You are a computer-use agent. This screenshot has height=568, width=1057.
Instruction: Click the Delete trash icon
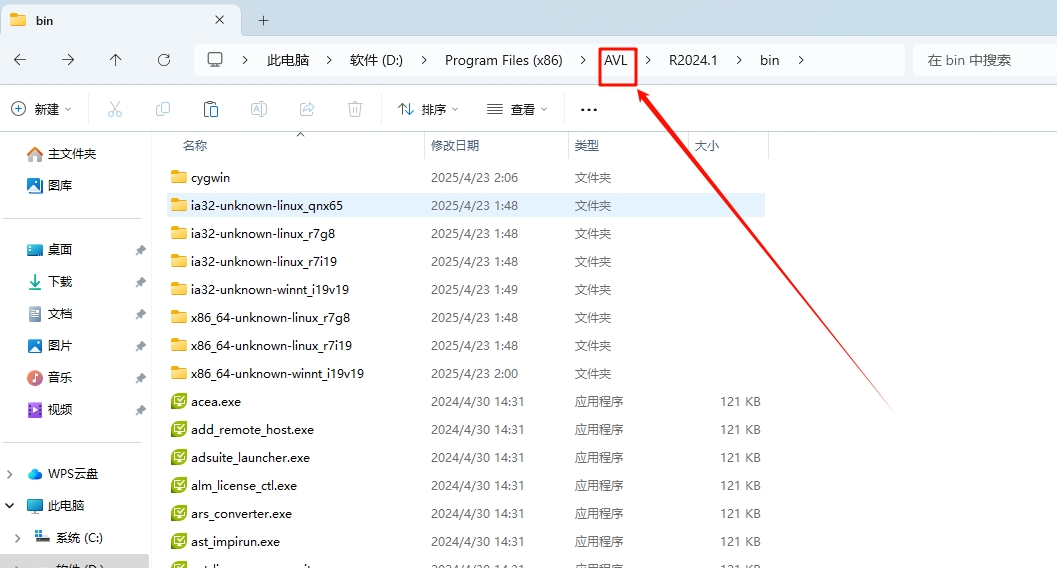point(355,109)
